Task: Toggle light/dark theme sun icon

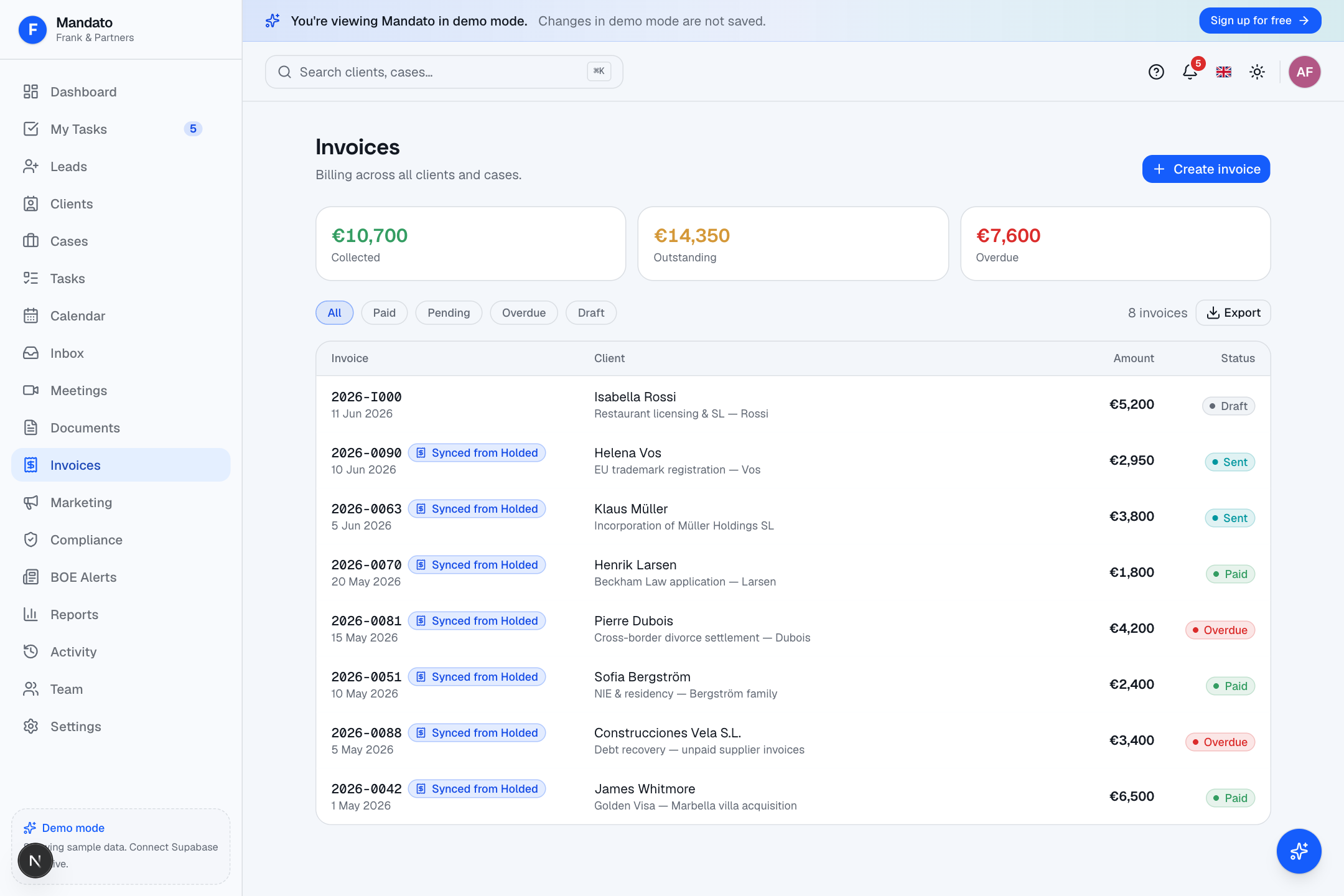Action: click(1257, 72)
